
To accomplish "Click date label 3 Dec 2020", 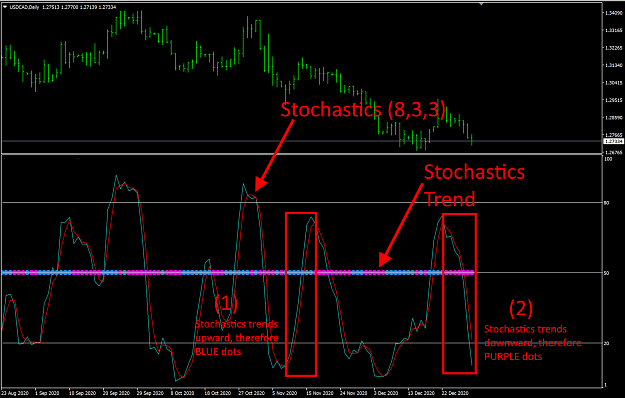I will point(387,393).
